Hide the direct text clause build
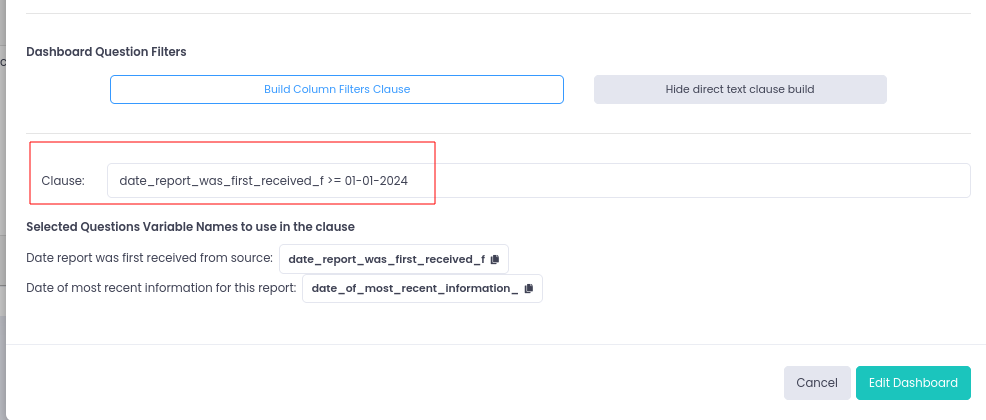This screenshot has height=420, width=986. tap(740, 89)
